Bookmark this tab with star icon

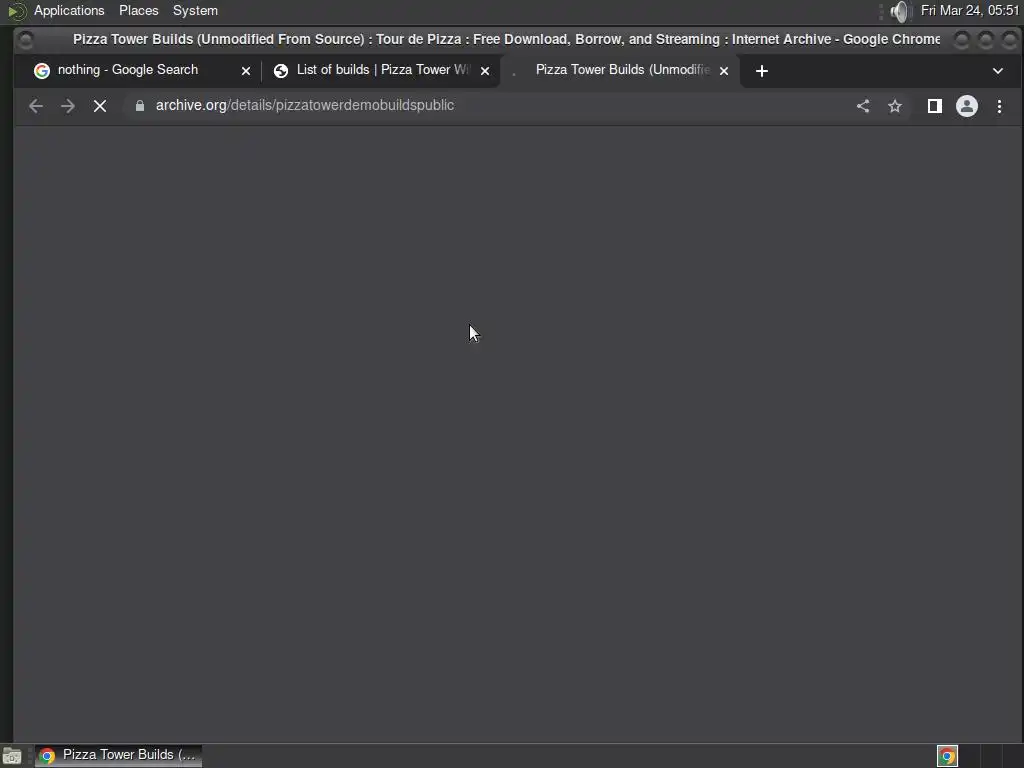[895, 106]
